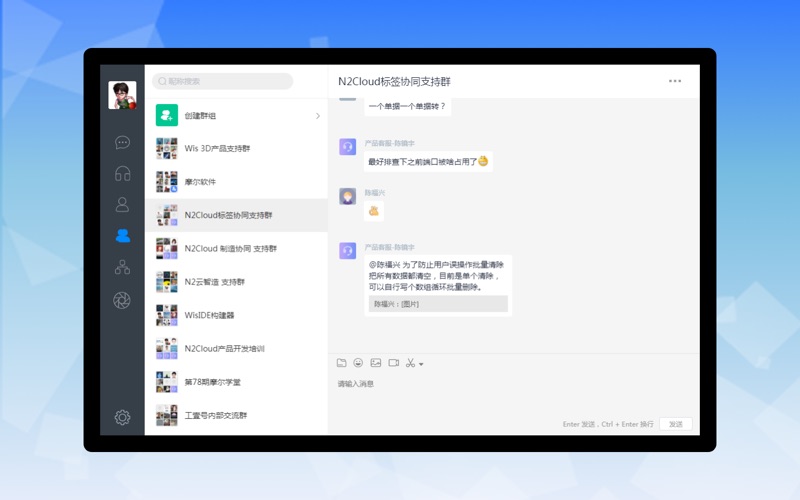Open the 工壹号内部交流群 group
This screenshot has width=800, height=500.
237,415
